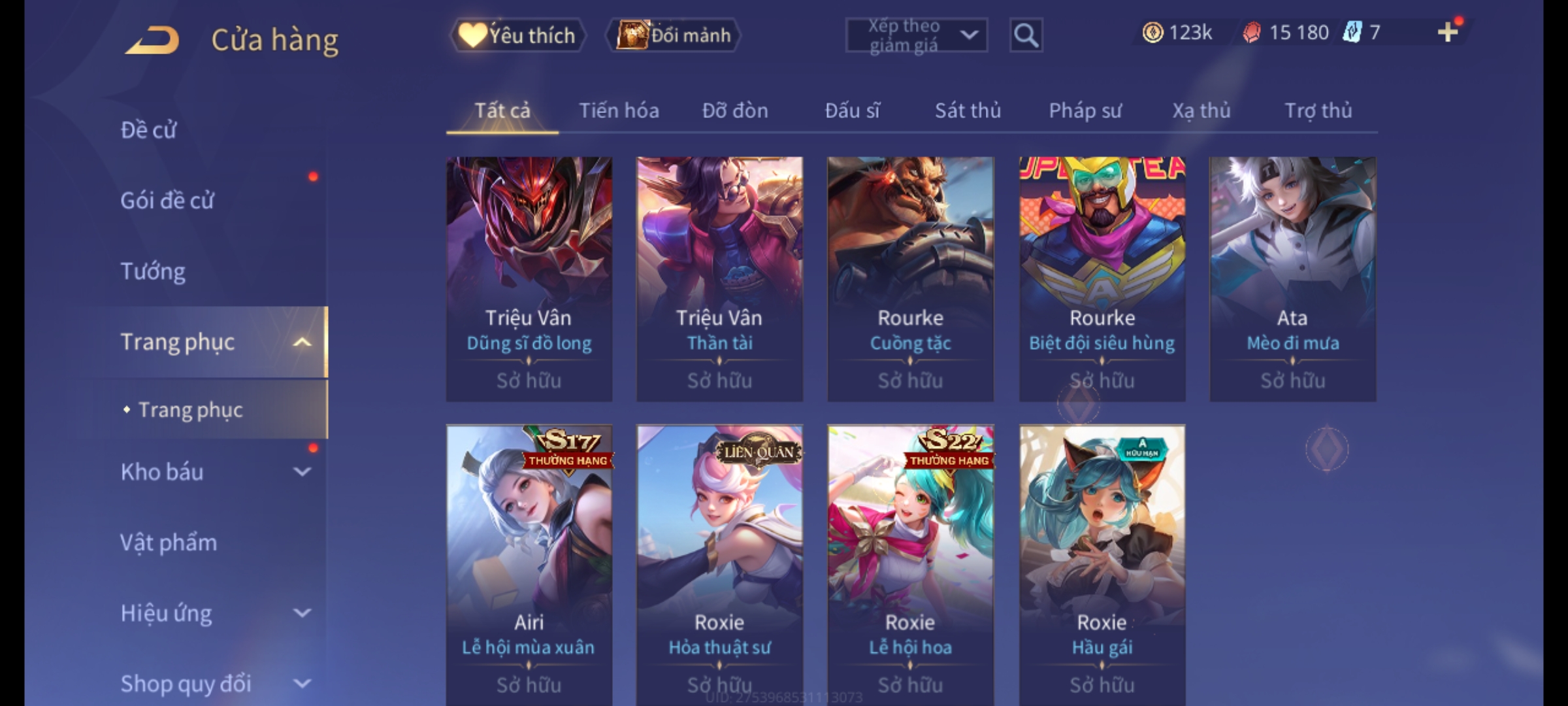The height and width of the screenshot is (706, 1568).
Task: Select Ata Mèo đi mưa skin card
Action: tap(1292, 279)
